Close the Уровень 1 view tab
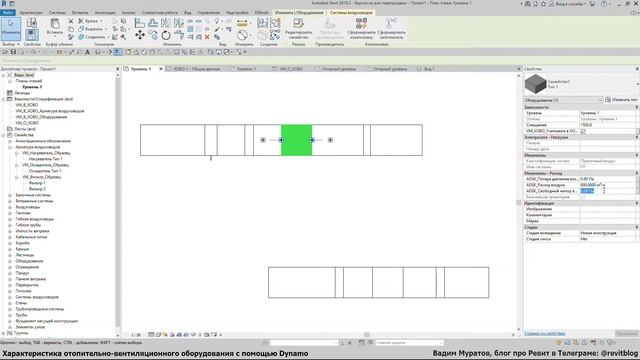 click(x=160, y=69)
